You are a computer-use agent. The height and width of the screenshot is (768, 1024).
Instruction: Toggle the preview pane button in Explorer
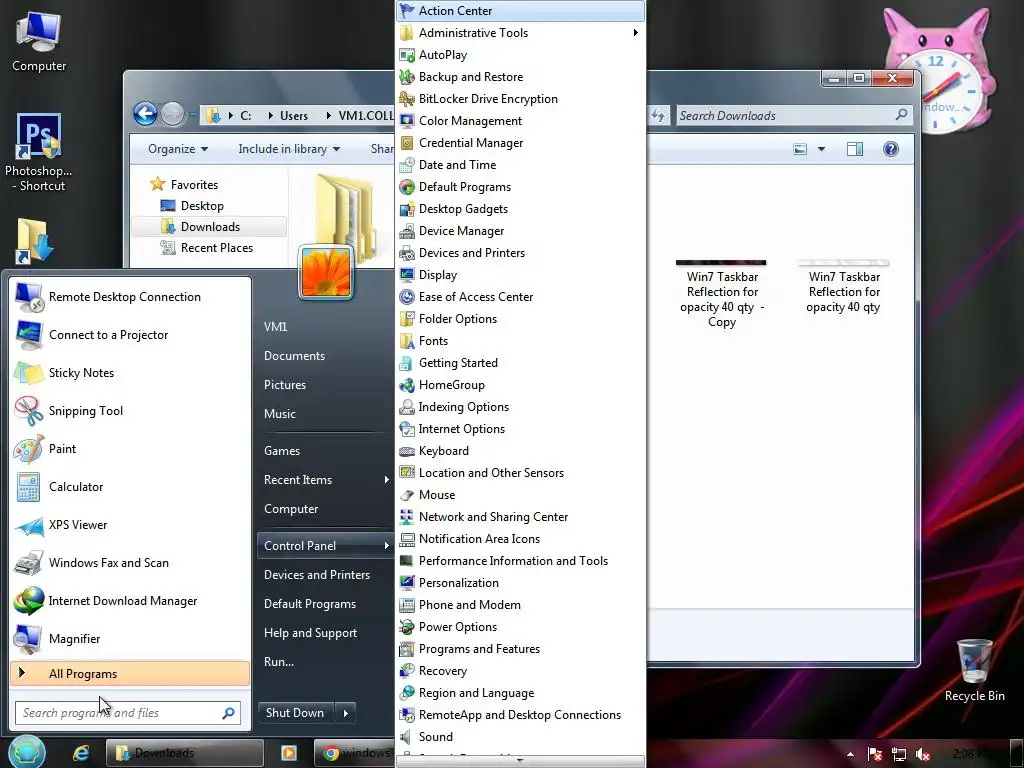click(855, 149)
